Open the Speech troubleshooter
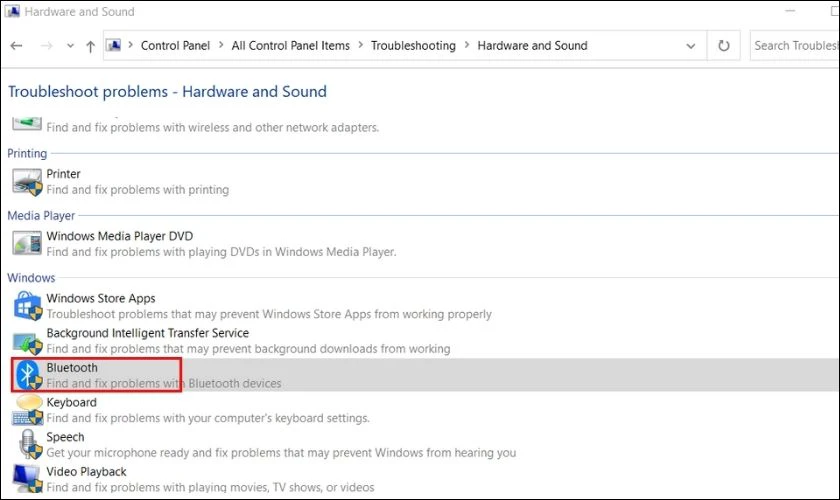The width and height of the screenshot is (840, 500). pyautogui.click(x=65, y=437)
